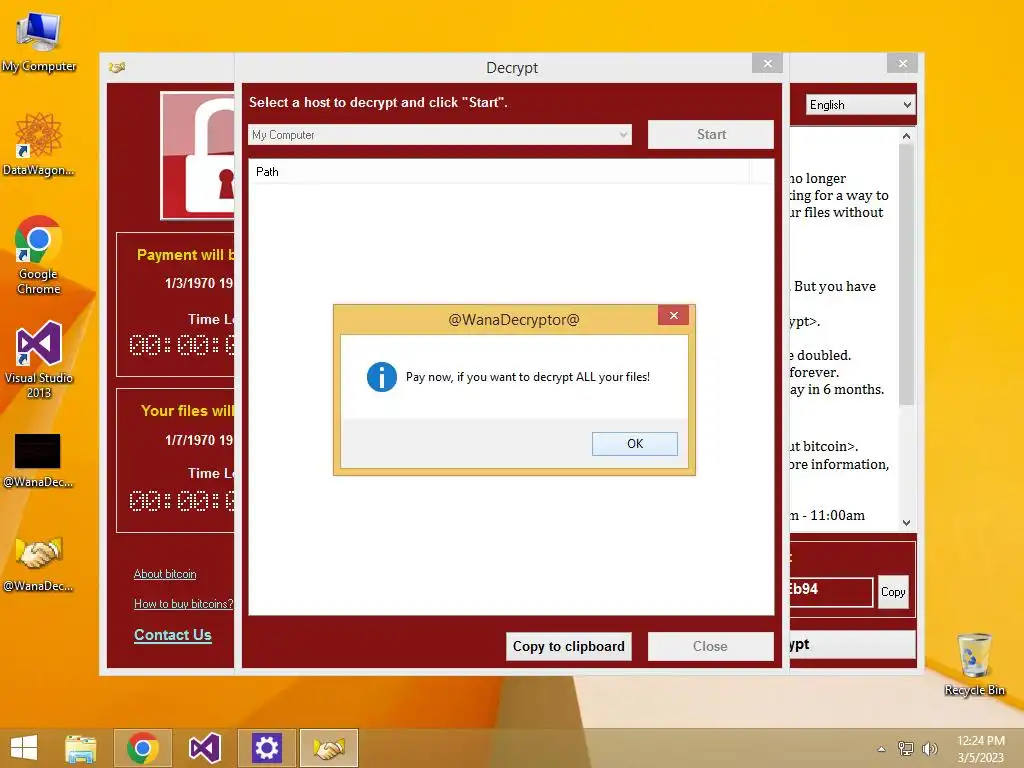Open Recycle Bin on desktop
Screen dimensions: 1024x768
[974, 664]
